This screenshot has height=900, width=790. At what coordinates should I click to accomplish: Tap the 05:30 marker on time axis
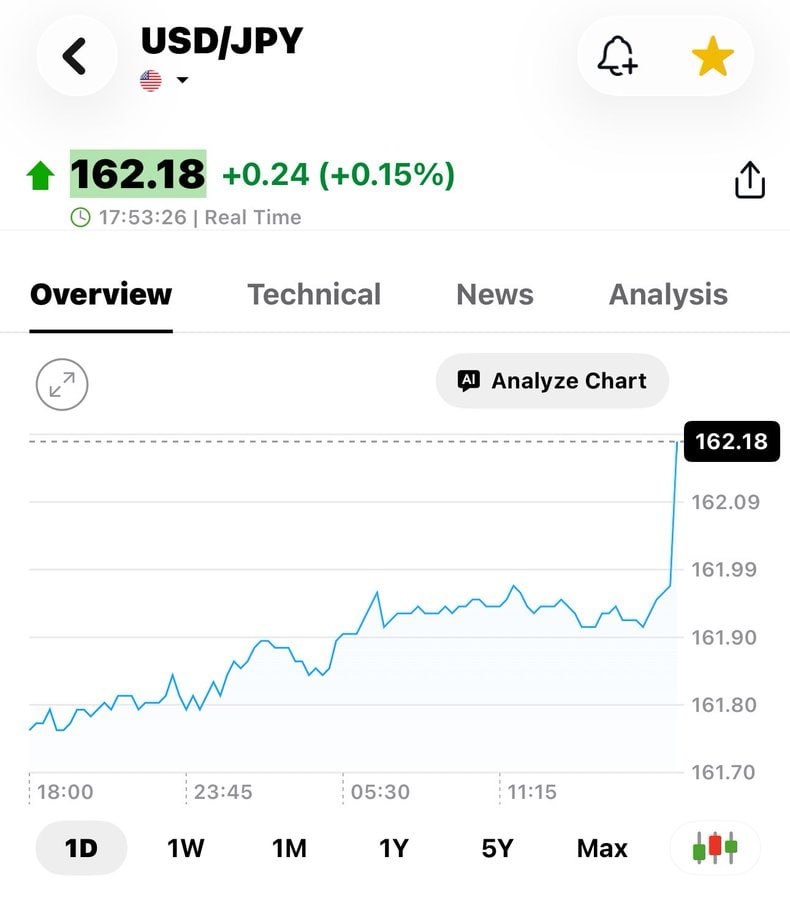[x=380, y=792]
